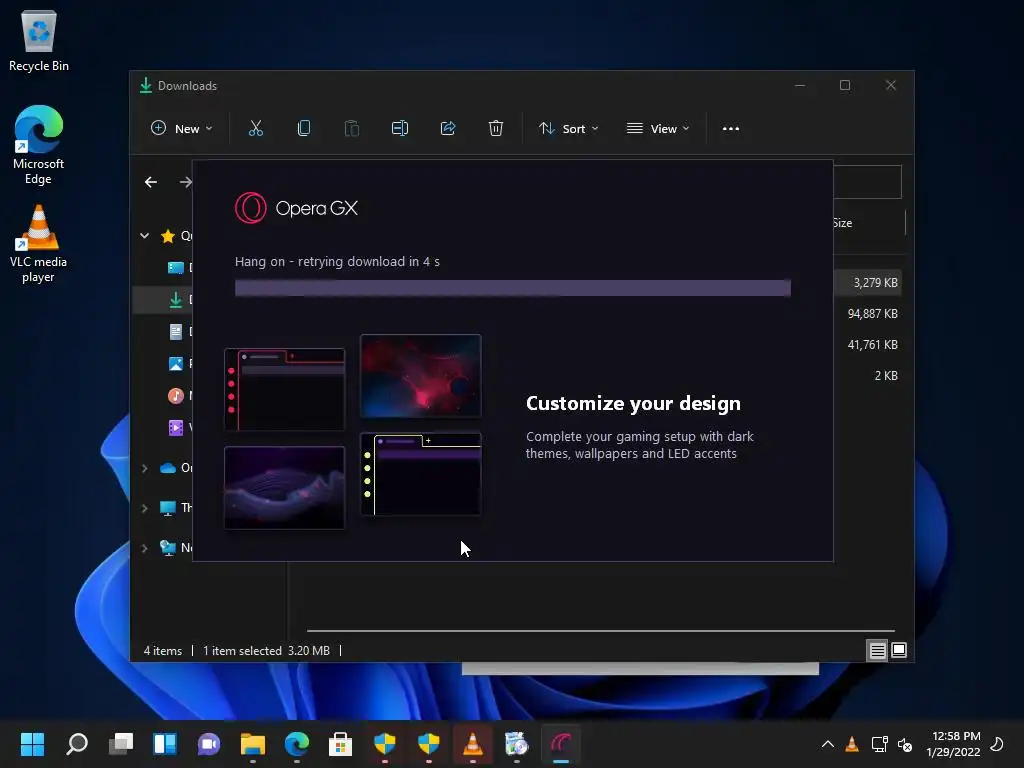Select the Desktop folder icon in sidebar
Screen dimensions: 1024x768
click(176, 268)
